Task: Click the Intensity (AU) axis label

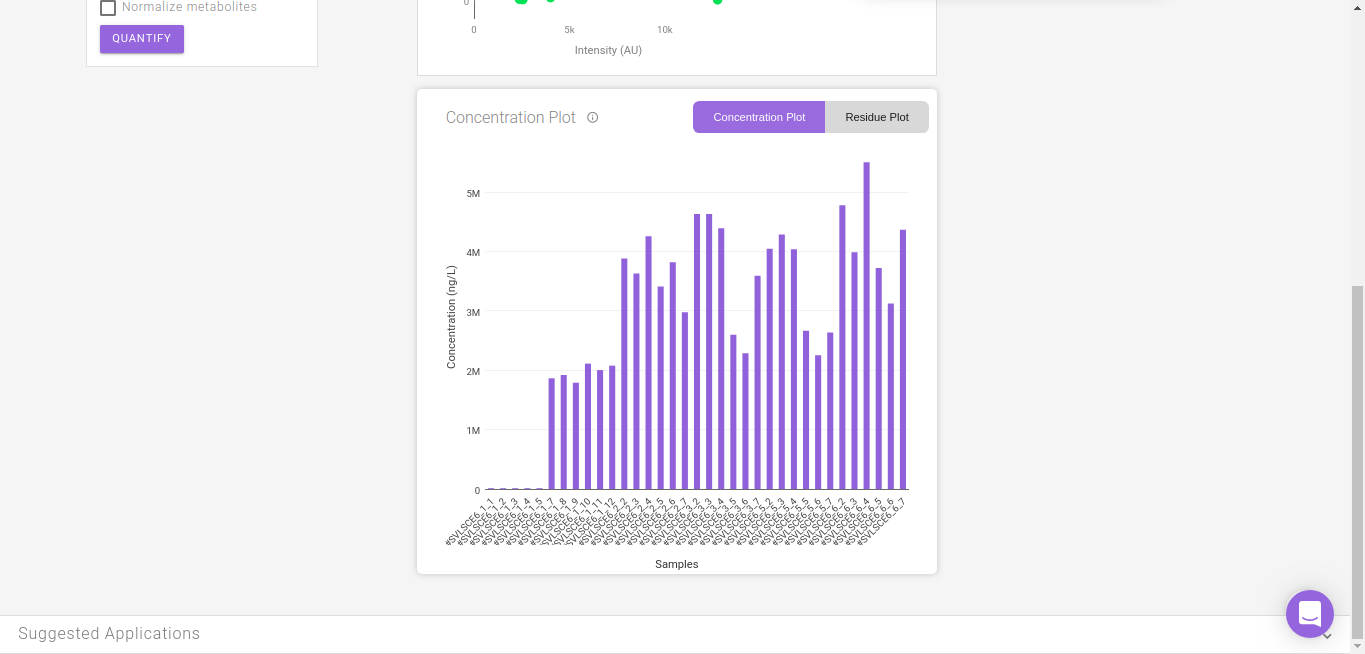Action: click(x=608, y=50)
